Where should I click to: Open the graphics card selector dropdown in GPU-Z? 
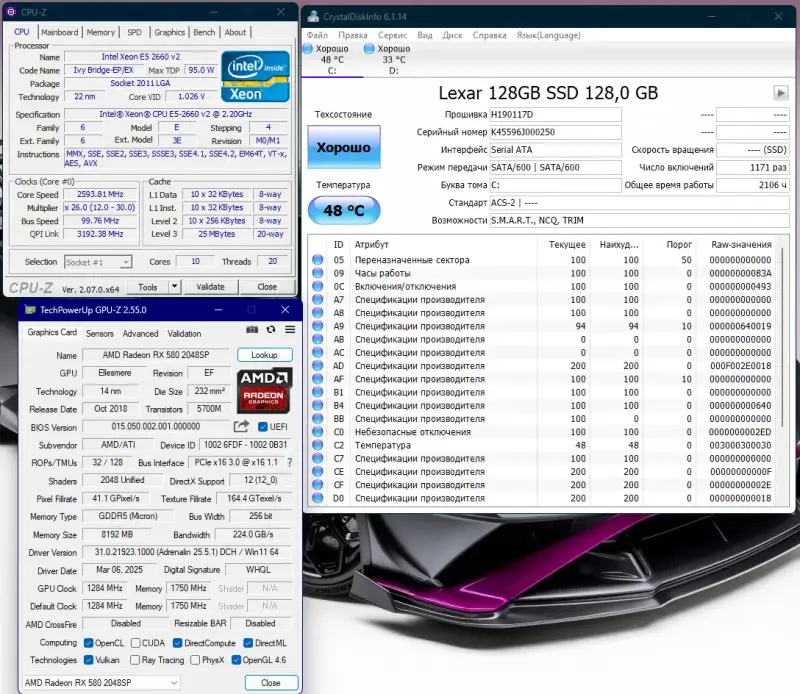(x=173, y=683)
